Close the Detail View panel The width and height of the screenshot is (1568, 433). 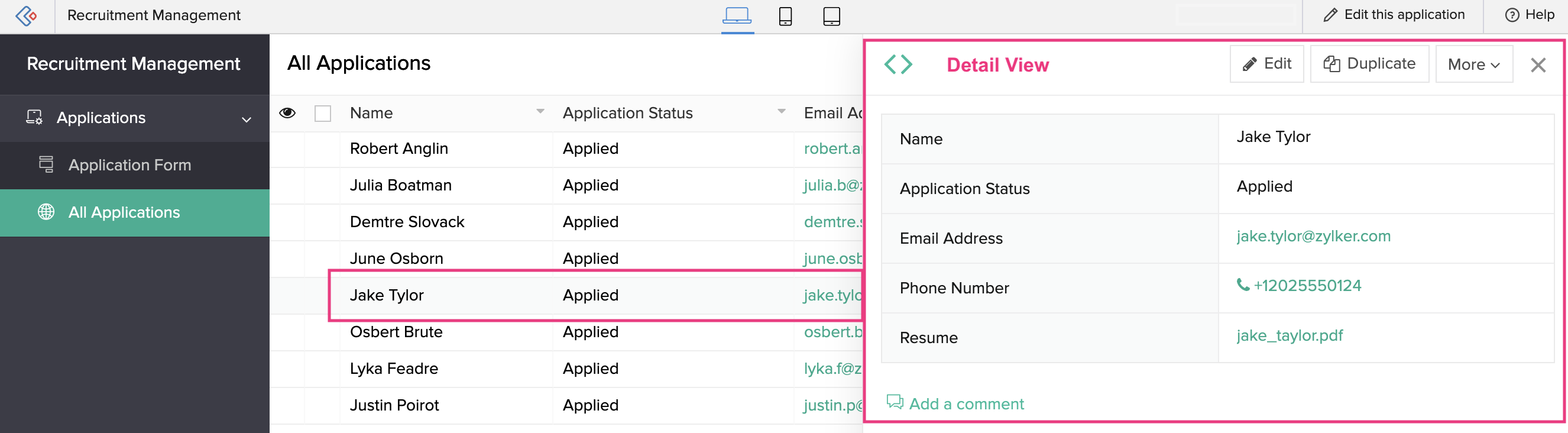1538,65
